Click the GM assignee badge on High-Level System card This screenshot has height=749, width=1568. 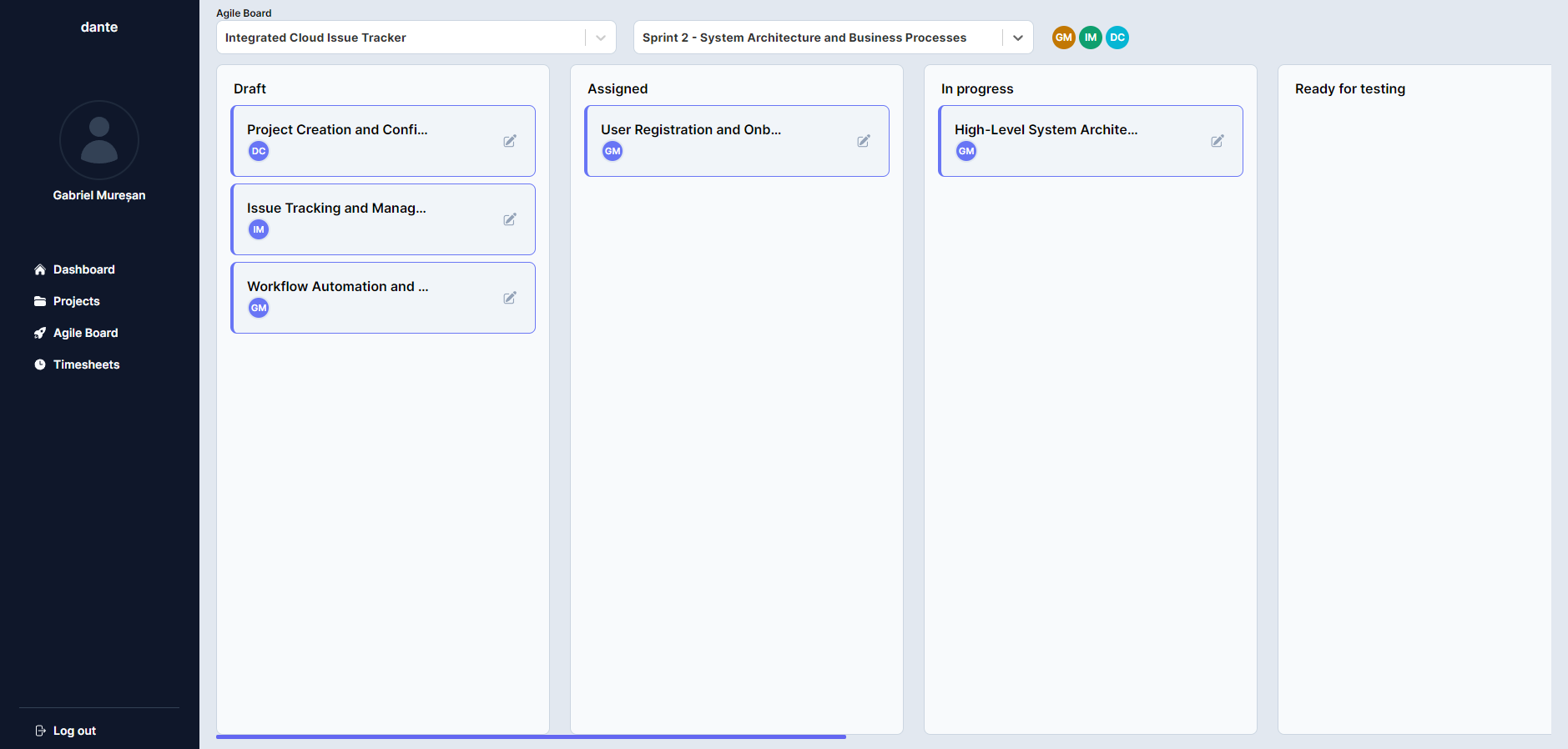966,151
